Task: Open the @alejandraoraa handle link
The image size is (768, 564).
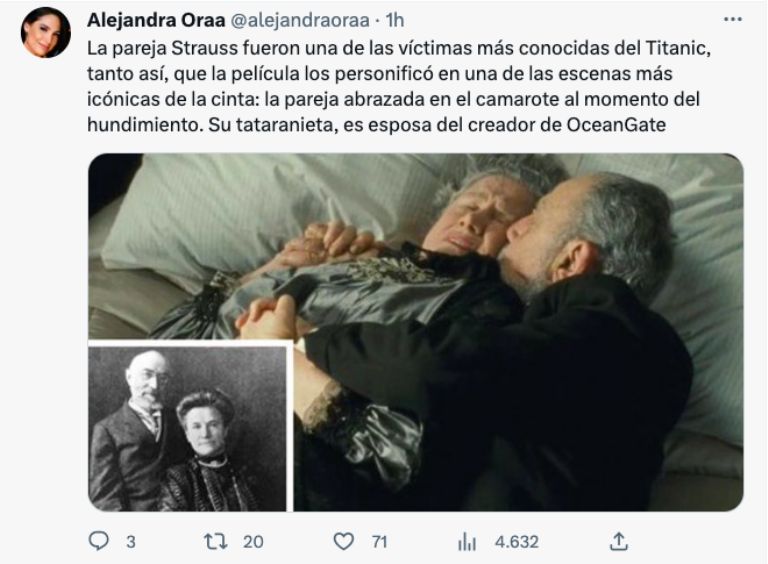Action: (x=300, y=20)
